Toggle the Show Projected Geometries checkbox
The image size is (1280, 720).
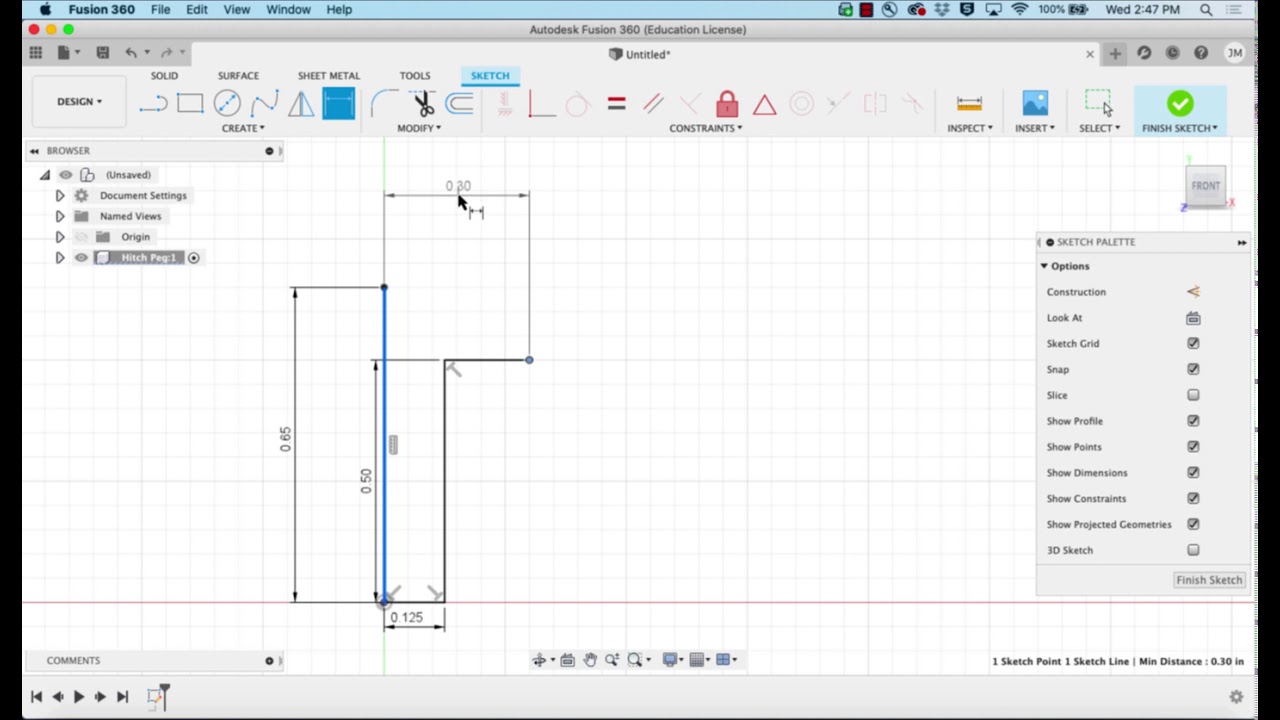(1193, 524)
